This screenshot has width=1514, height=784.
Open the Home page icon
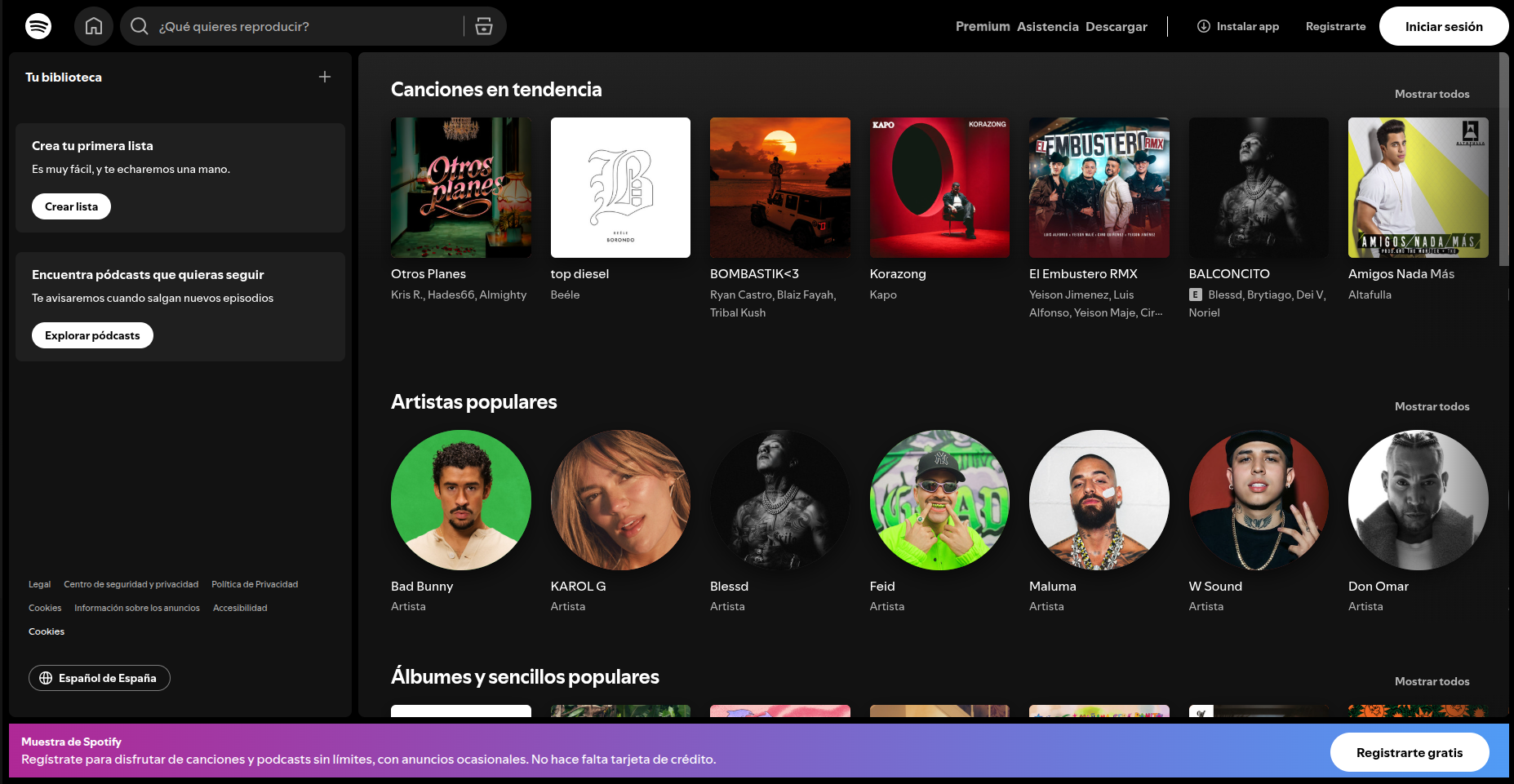(x=93, y=25)
